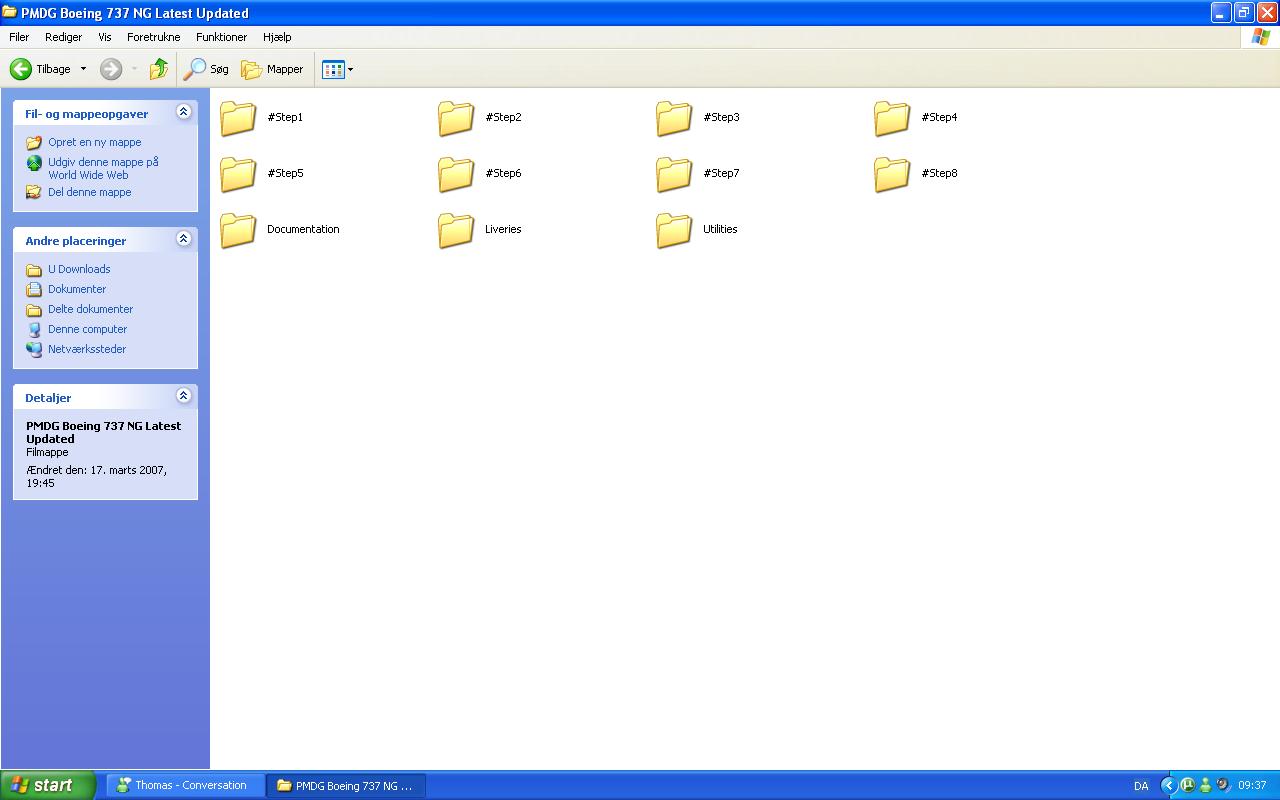Select the #Step3 folder icon
The width and height of the screenshot is (1280, 800).
[x=674, y=118]
